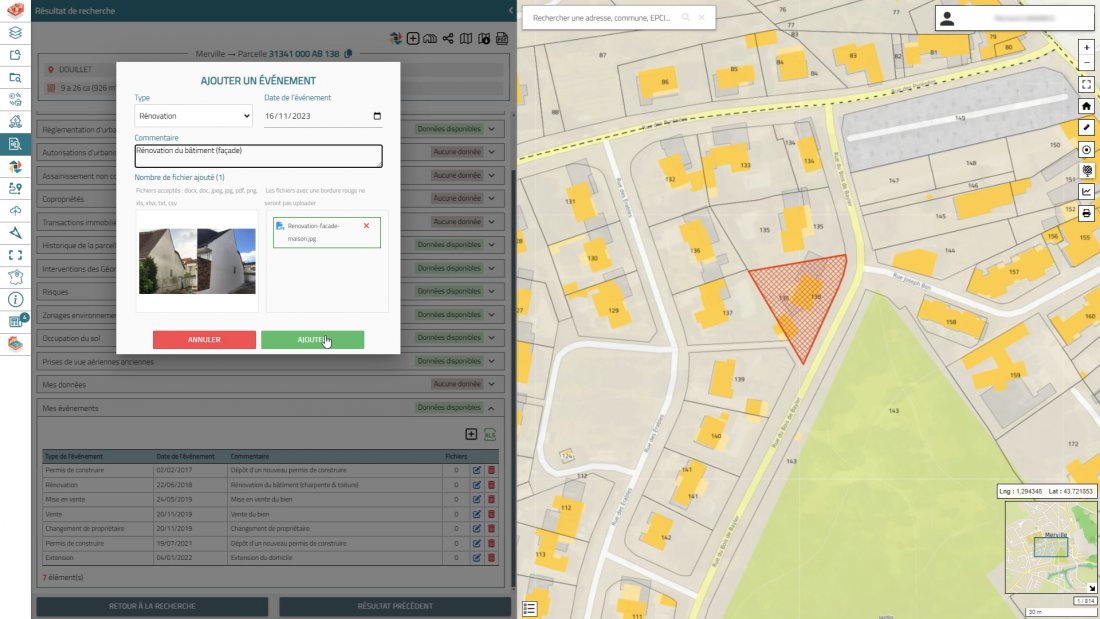Click the façade renovation image thumbnail

[x=197, y=261]
